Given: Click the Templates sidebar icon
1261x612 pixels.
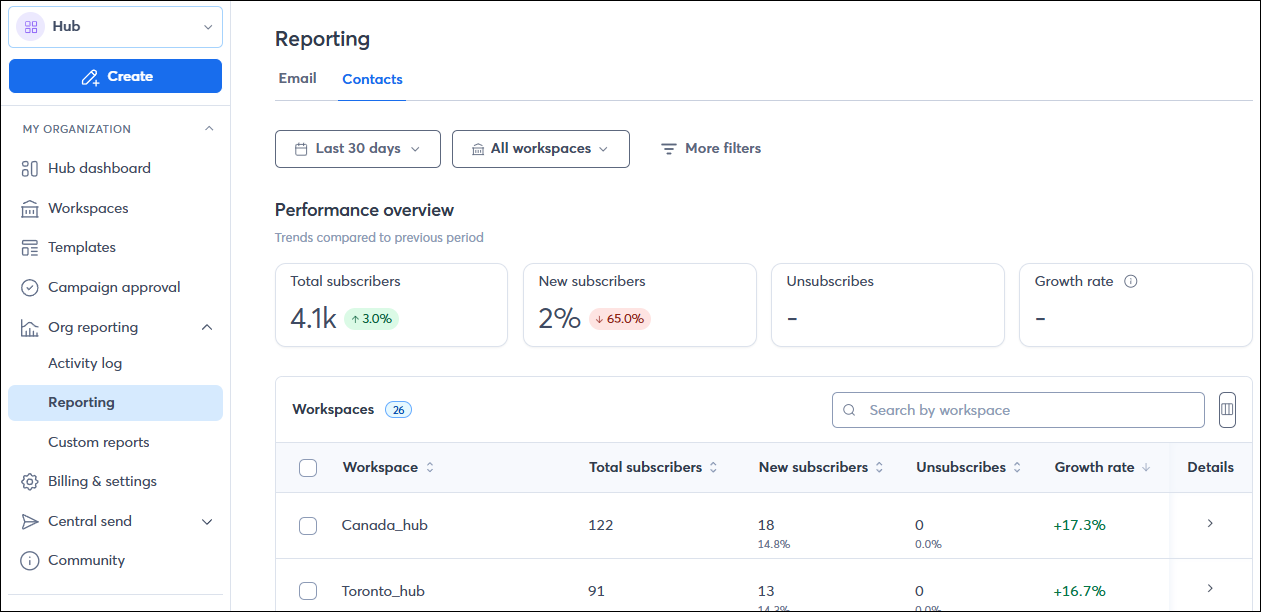Looking at the screenshot, I should [30, 248].
